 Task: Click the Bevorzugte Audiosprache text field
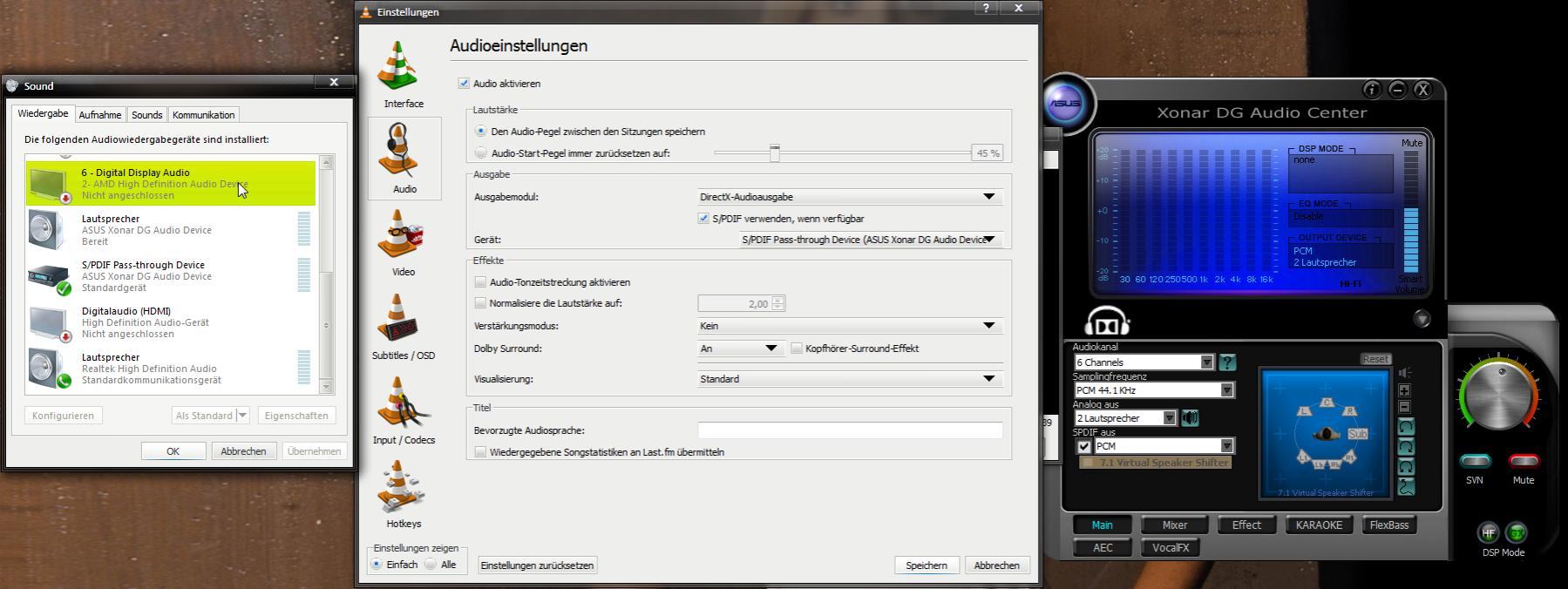pos(850,430)
